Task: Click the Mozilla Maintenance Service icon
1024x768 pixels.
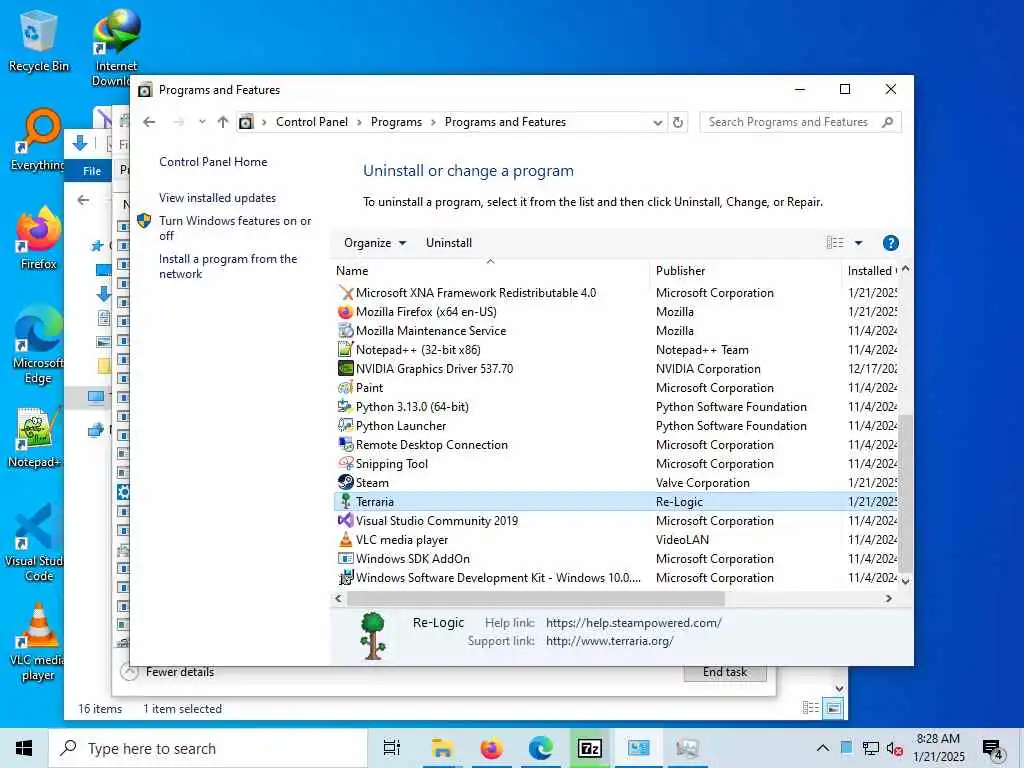Action: pos(345,331)
